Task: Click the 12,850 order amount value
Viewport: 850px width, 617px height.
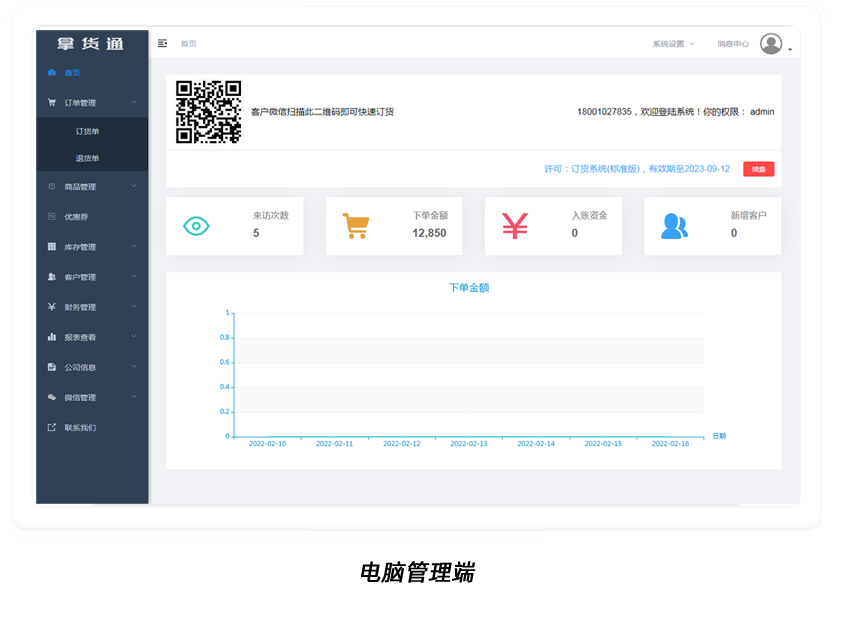Action: (429, 233)
